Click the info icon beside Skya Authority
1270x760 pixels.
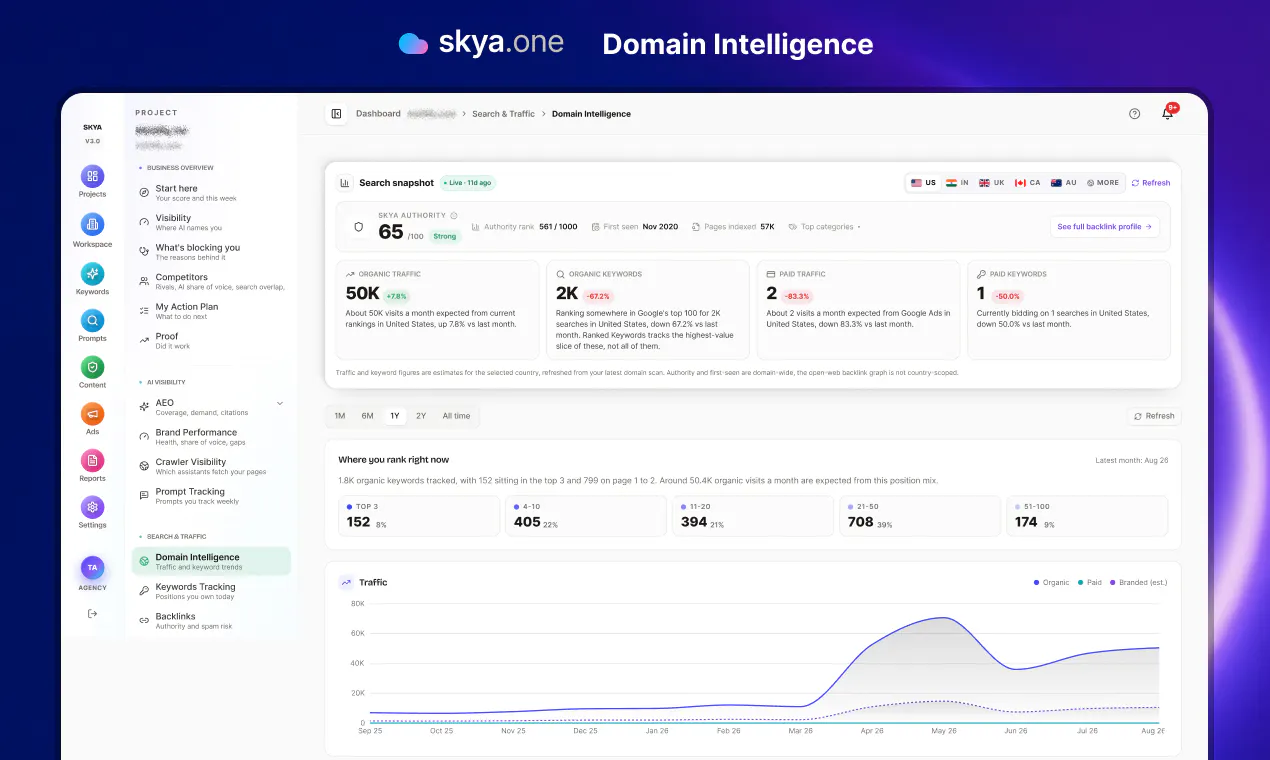(454, 215)
